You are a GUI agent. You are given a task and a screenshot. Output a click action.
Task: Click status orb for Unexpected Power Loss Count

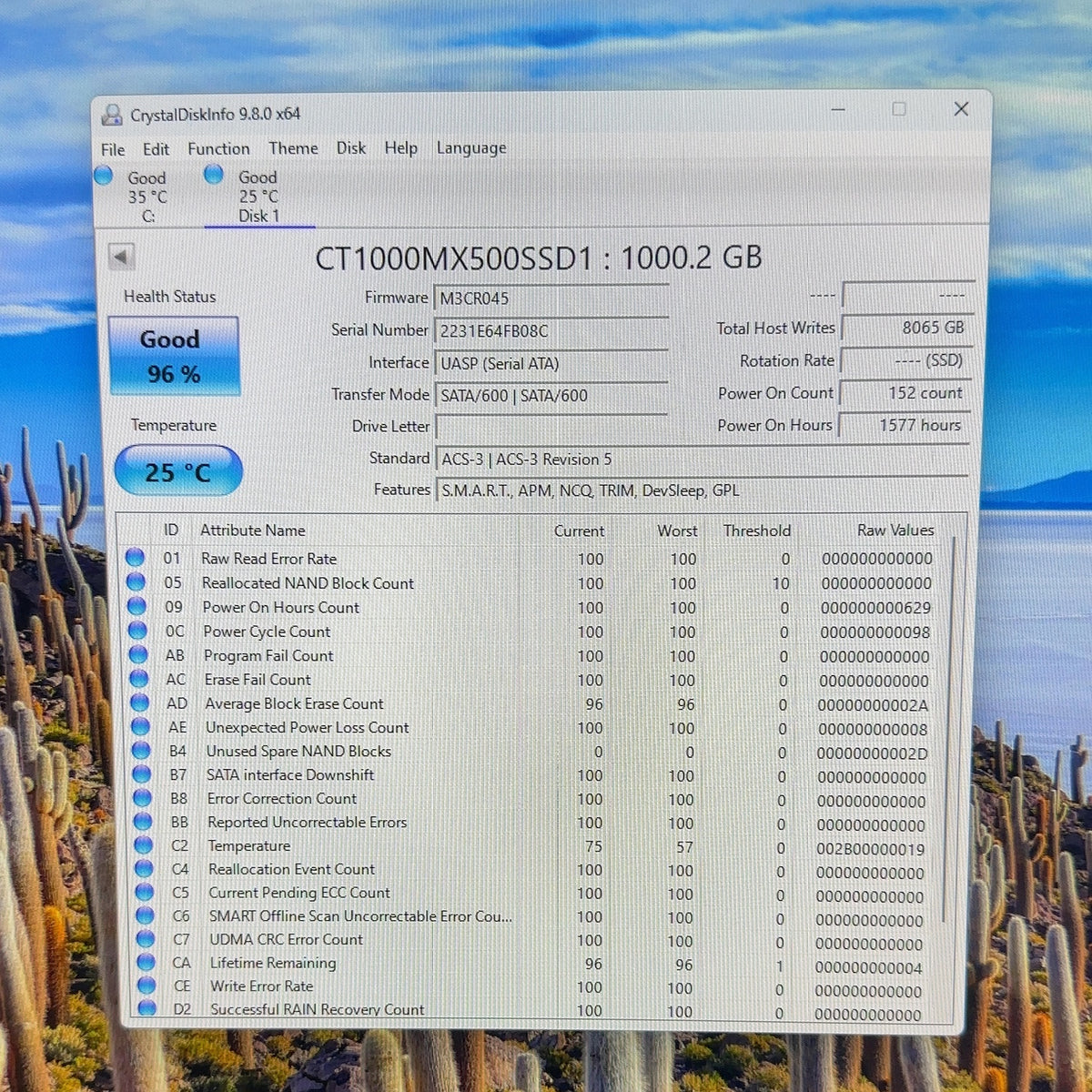pyautogui.click(x=140, y=726)
